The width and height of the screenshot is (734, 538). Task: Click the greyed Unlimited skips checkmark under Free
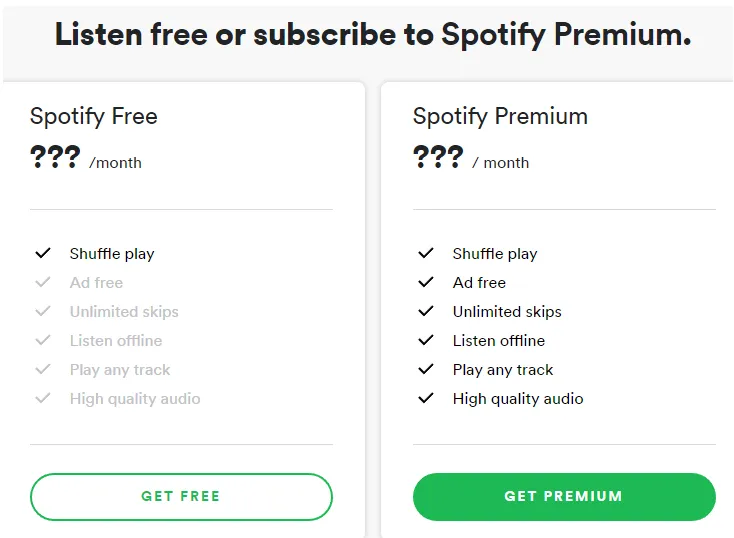tap(43, 311)
